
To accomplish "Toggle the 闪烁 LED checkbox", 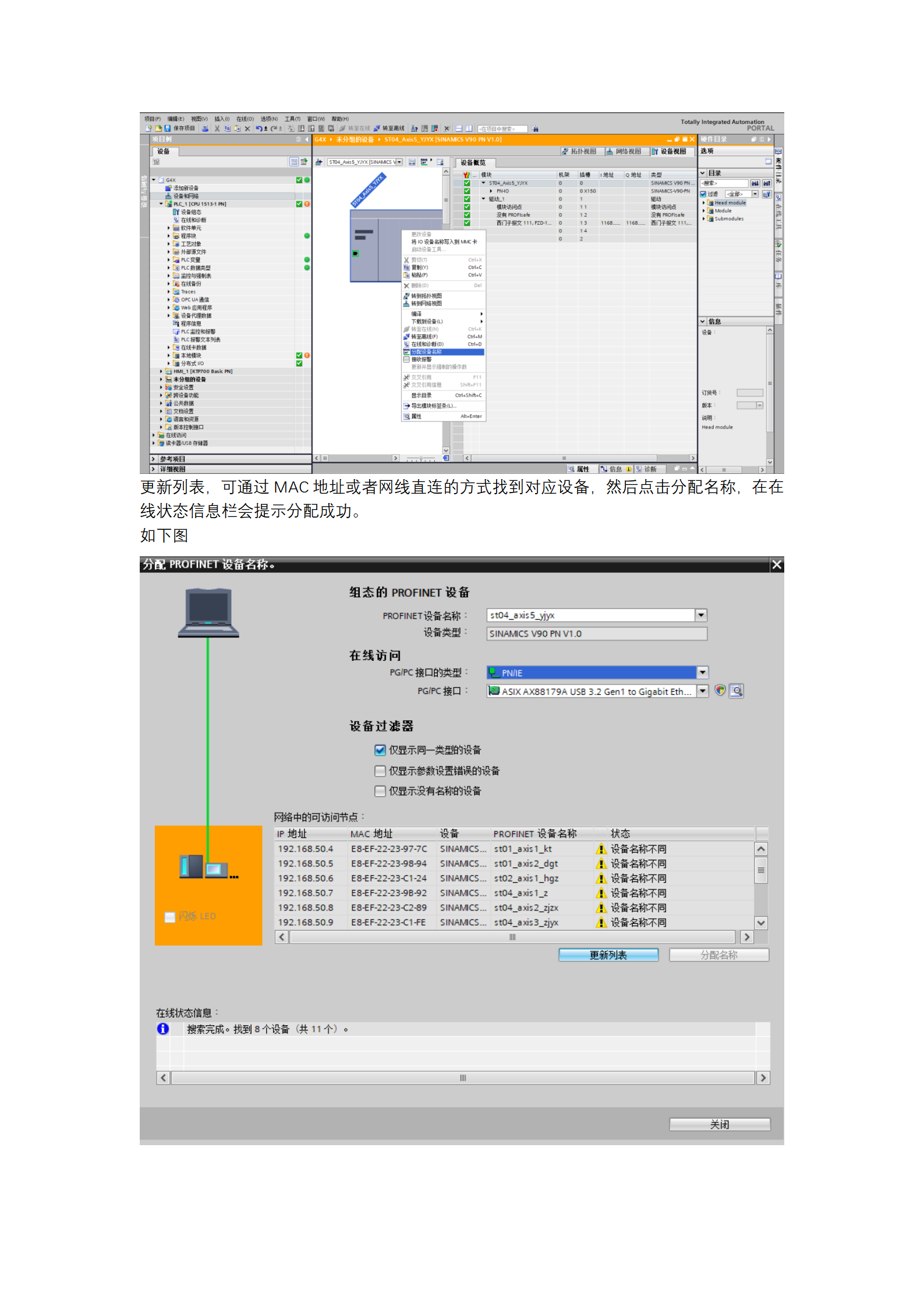I will point(170,917).
